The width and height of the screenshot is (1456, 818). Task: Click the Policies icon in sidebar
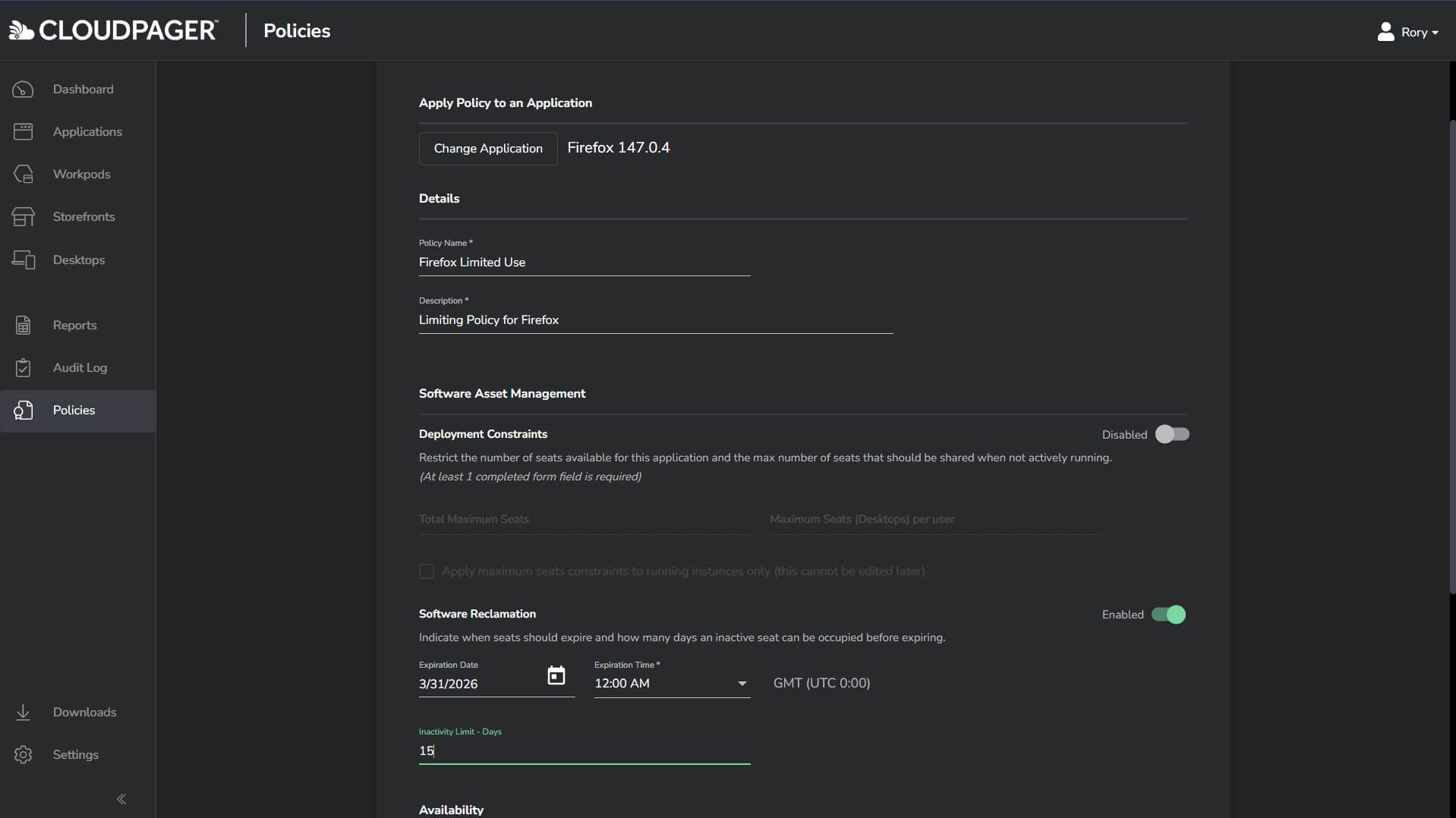(x=23, y=411)
